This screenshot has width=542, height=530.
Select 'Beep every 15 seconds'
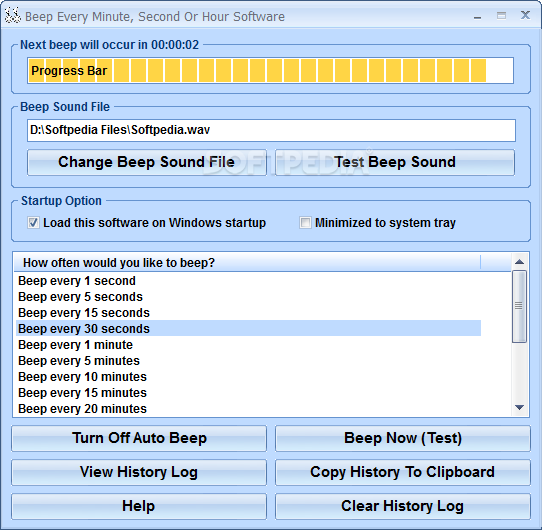(248, 313)
